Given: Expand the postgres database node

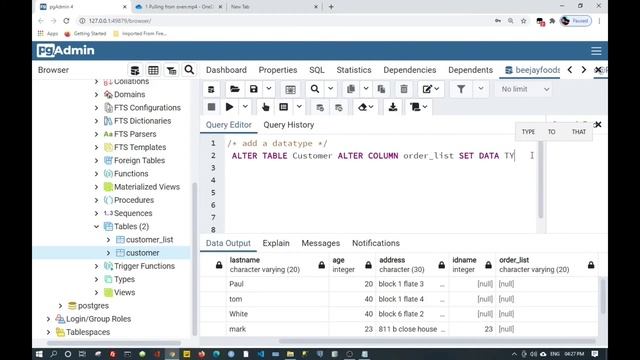Looking at the screenshot, I should pyautogui.click(x=60, y=306).
